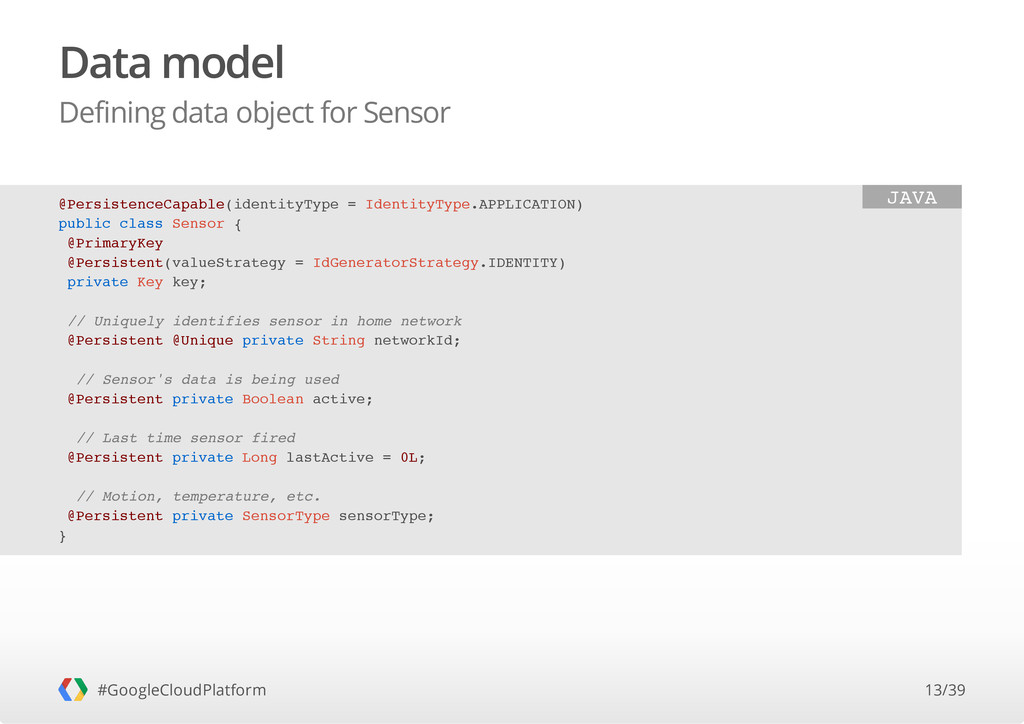Image resolution: width=1024 pixels, height=724 pixels.
Task: Click the #GoogleCloudPlatform hashtag text
Action: (182, 690)
